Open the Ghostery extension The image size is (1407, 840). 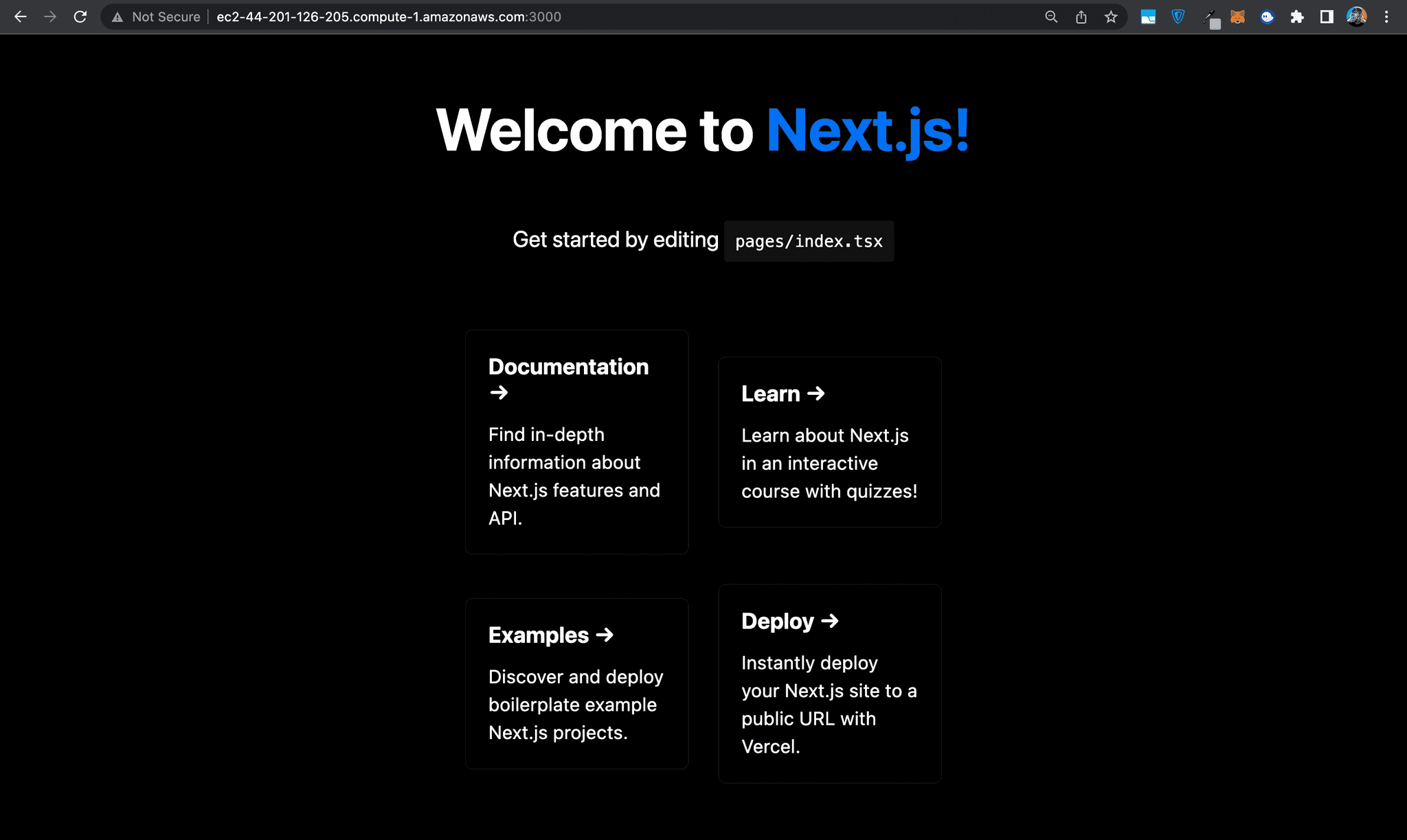tap(1268, 16)
